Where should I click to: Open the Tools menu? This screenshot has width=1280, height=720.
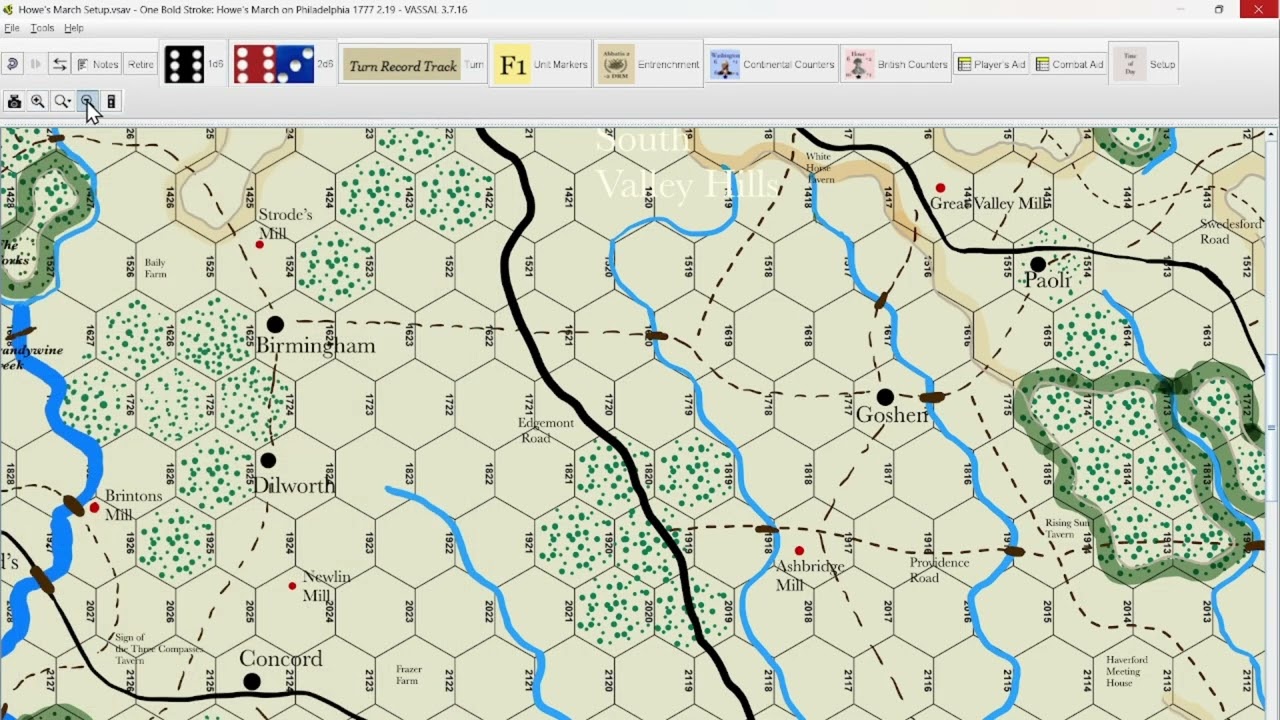click(42, 28)
